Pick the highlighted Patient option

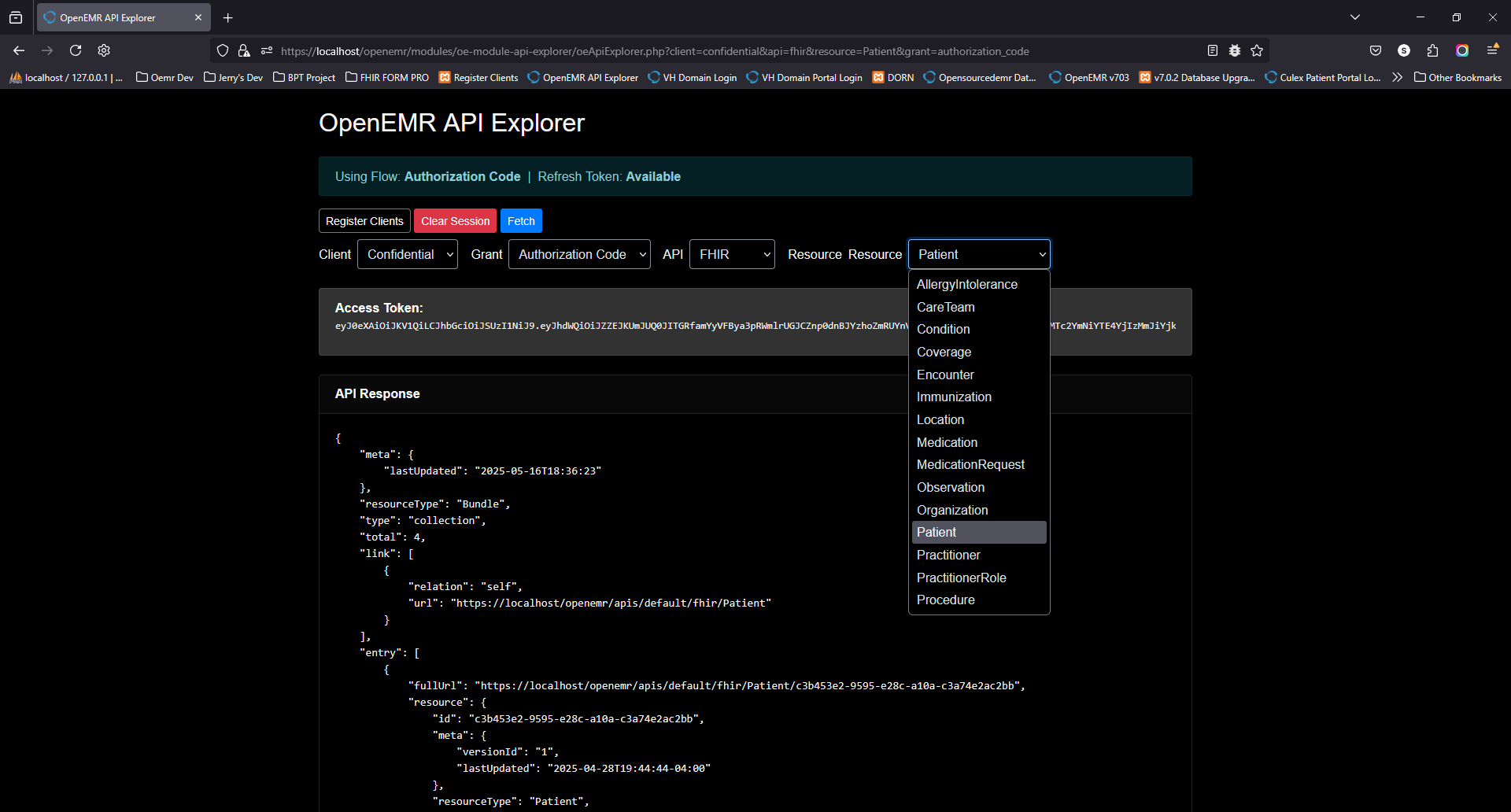[x=979, y=532]
